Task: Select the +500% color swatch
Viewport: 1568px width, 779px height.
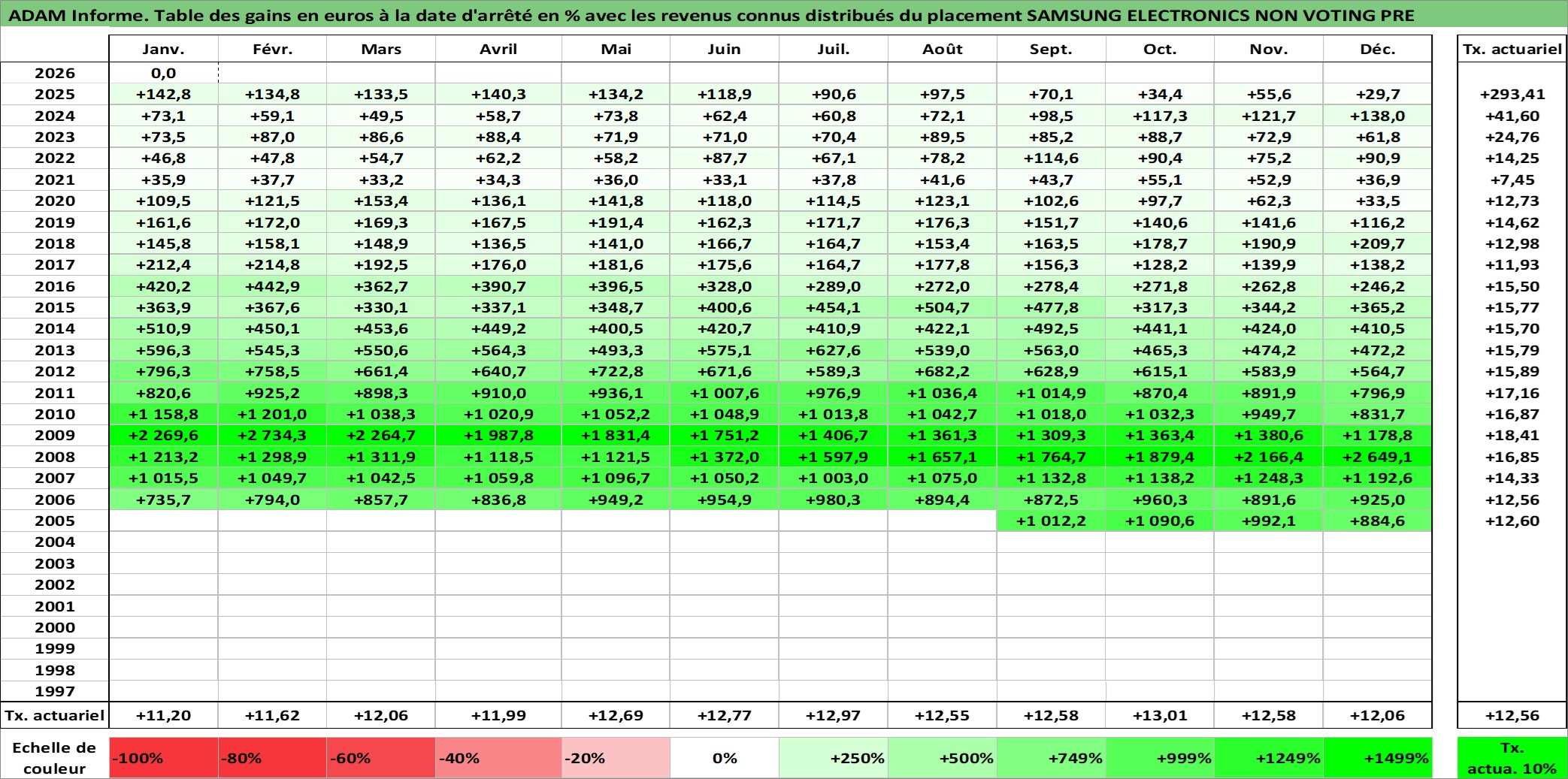Action: coord(942,758)
